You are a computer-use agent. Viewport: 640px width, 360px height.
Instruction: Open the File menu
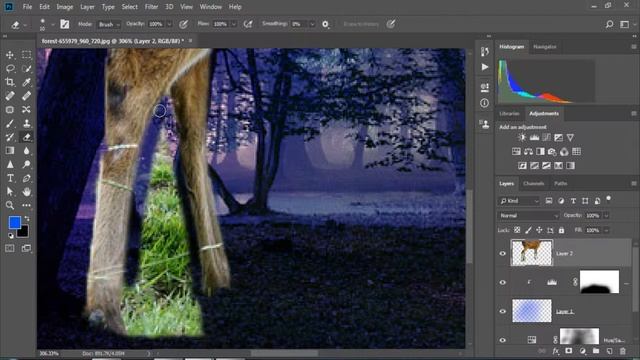[x=27, y=7]
